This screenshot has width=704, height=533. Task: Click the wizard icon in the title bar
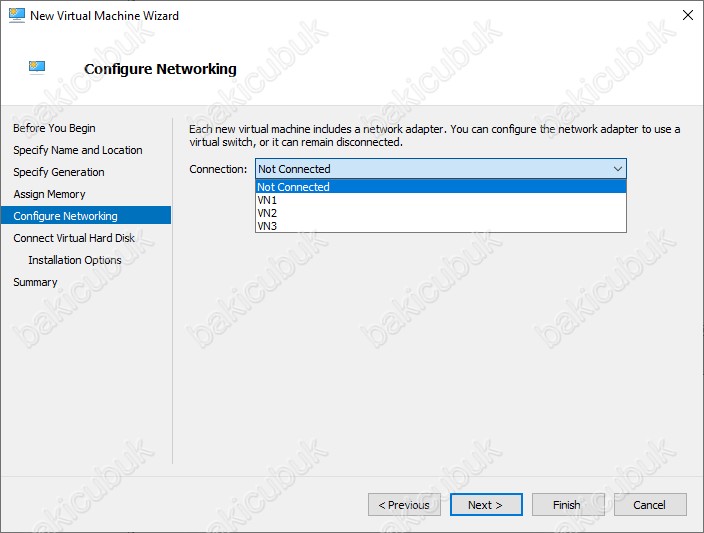click(x=17, y=15)
